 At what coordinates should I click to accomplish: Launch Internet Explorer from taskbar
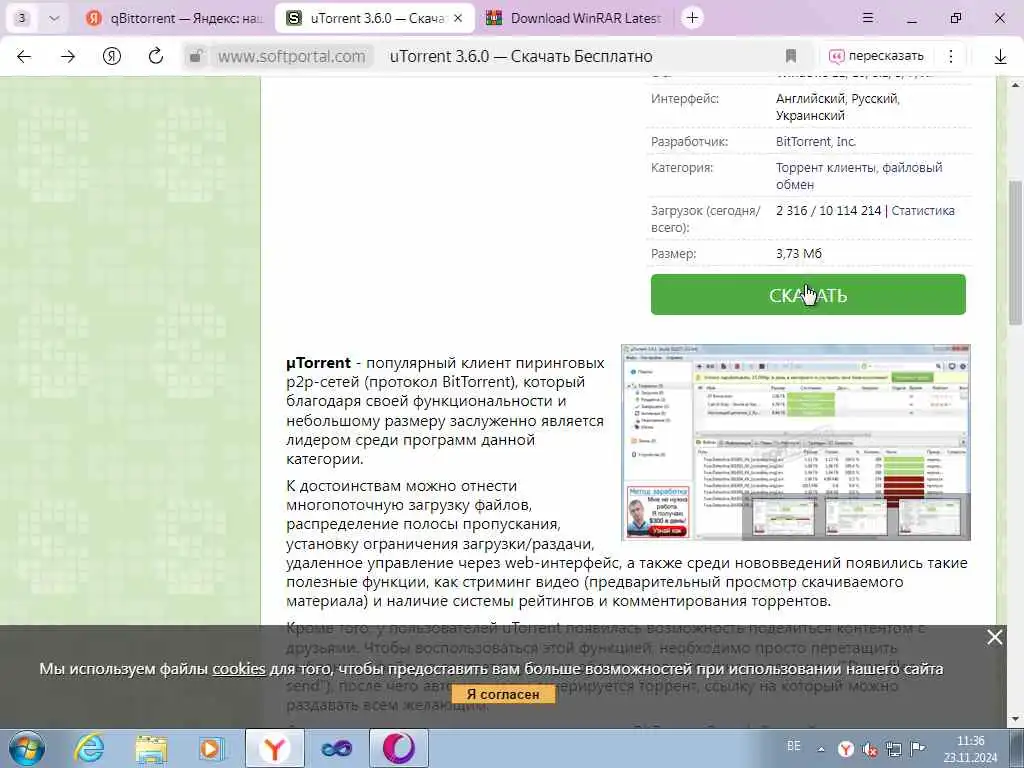point(89,748)
